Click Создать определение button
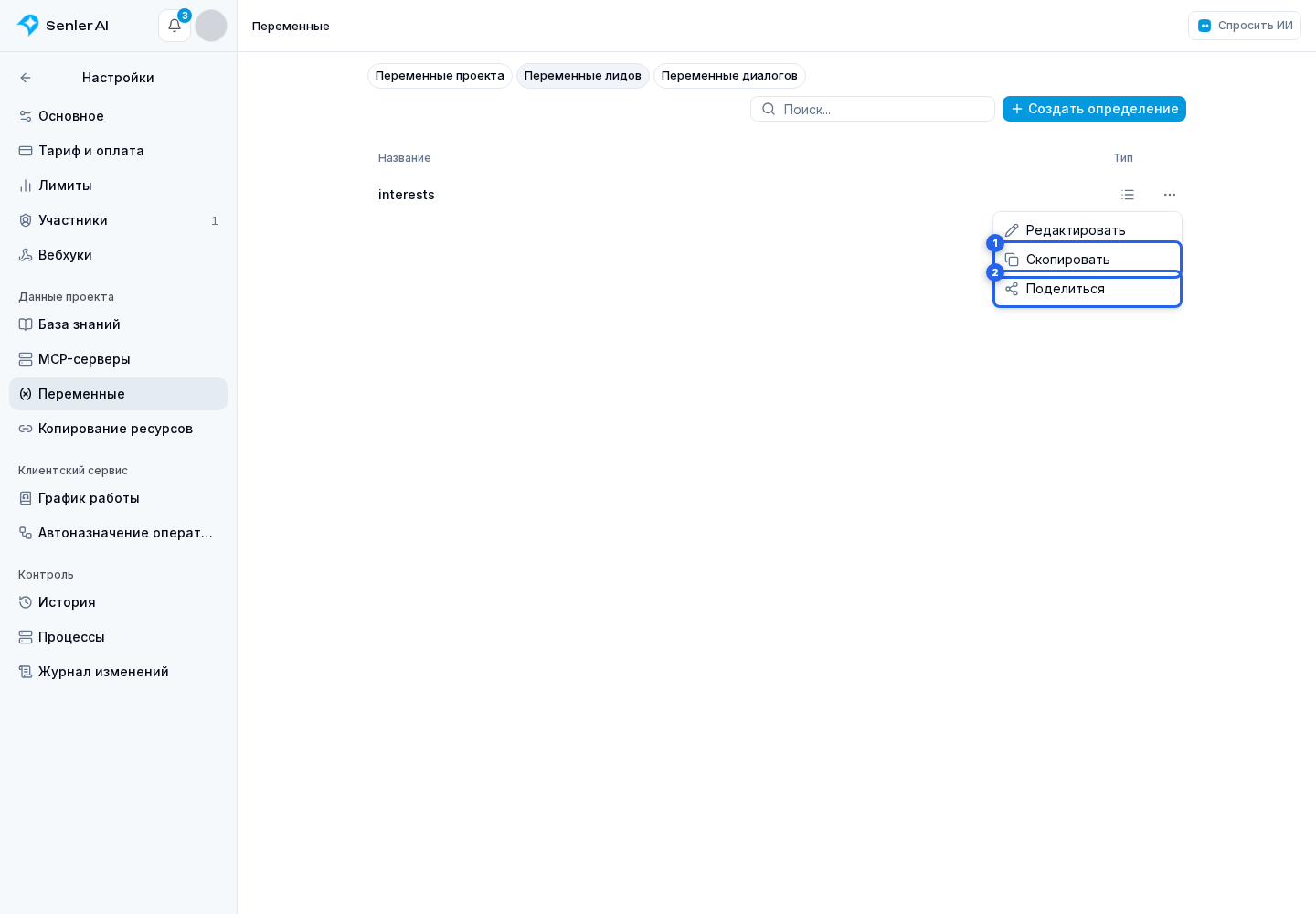 click(x=1094, y=109)
